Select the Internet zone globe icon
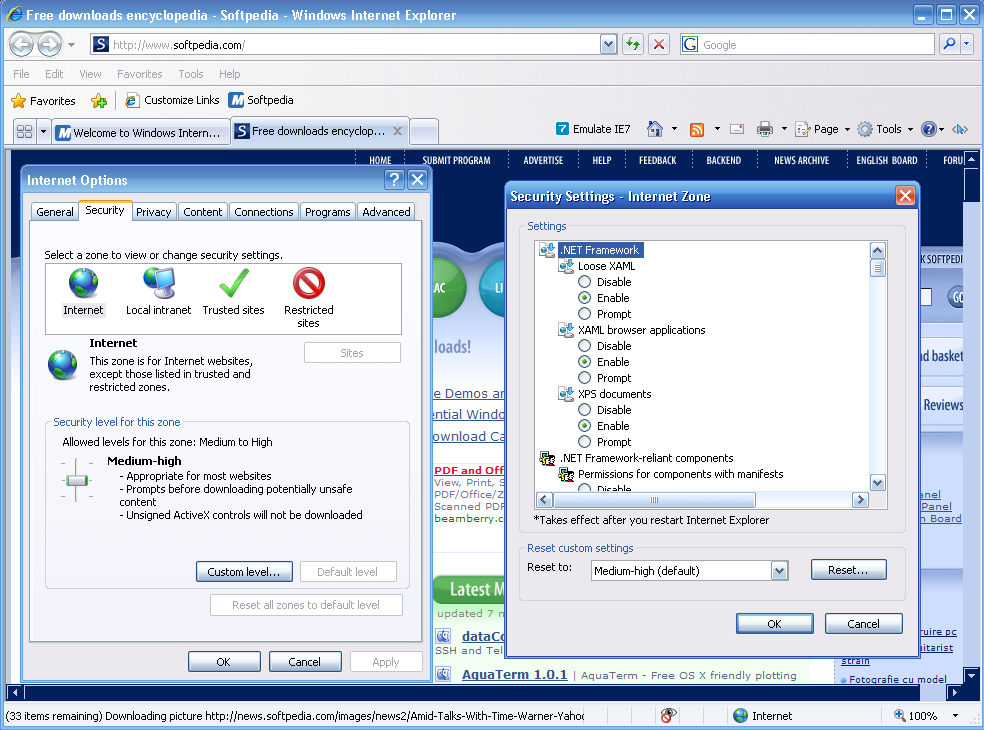This screenshot has height=730, width=984. point(83,283)
